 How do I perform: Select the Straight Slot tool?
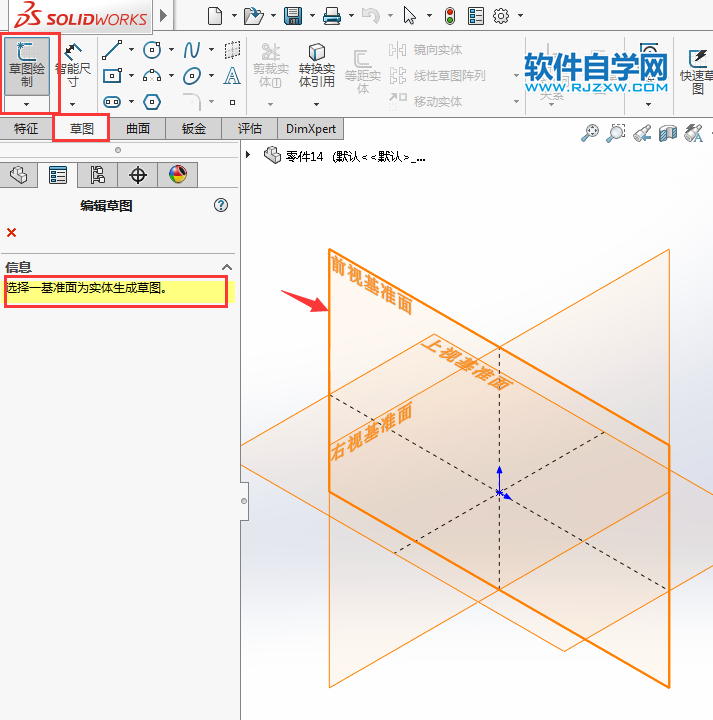coord(112,102)
